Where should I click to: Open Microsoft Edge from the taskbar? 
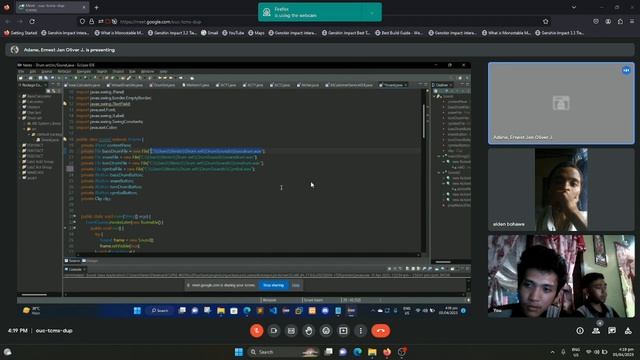click(x=358, y=352)
